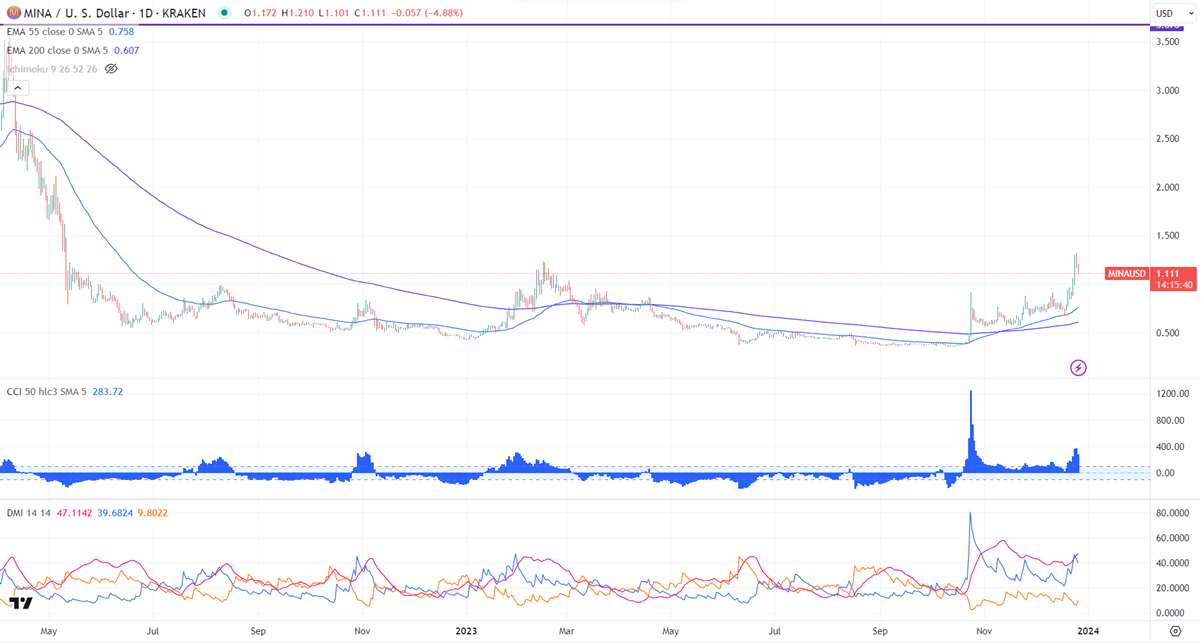Click the 80.0000 DMI axis label

(x=1171, y=514)
